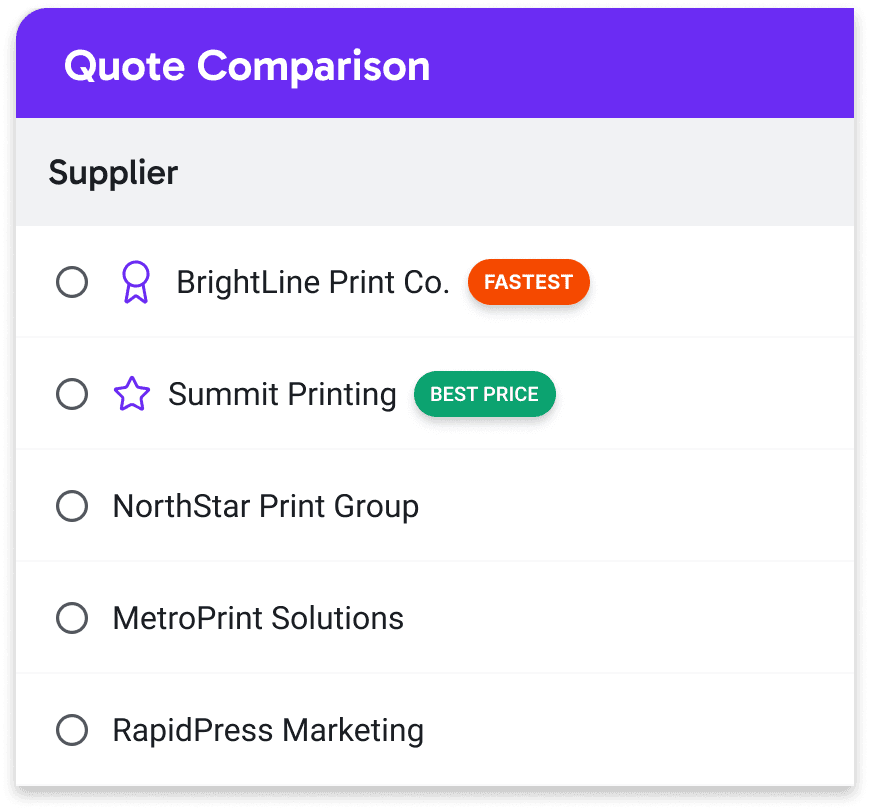The image size is (870, 810).
Task: Click the RapidPress Marketing name text
Action: click(x=268, y=730)
